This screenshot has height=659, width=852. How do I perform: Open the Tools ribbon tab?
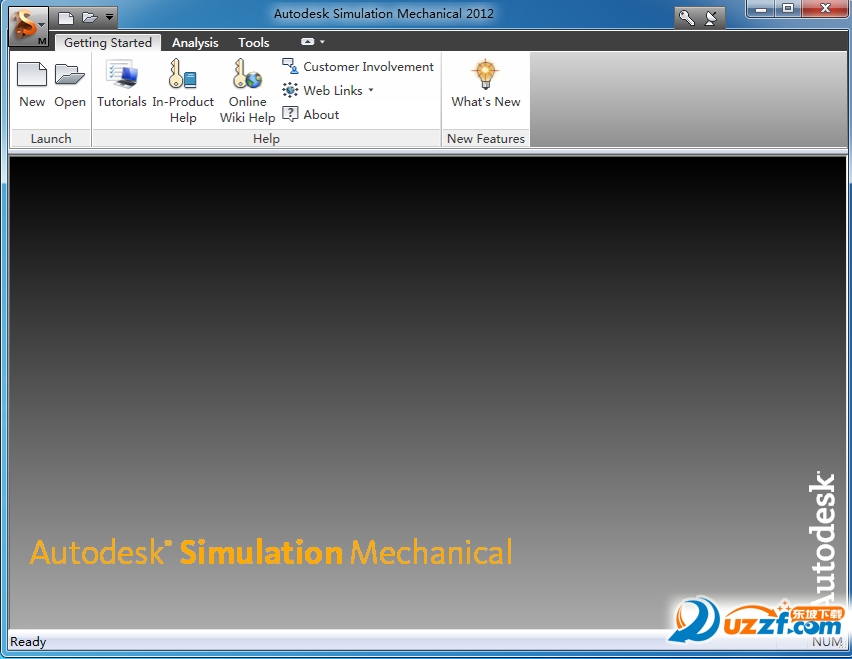254,42
